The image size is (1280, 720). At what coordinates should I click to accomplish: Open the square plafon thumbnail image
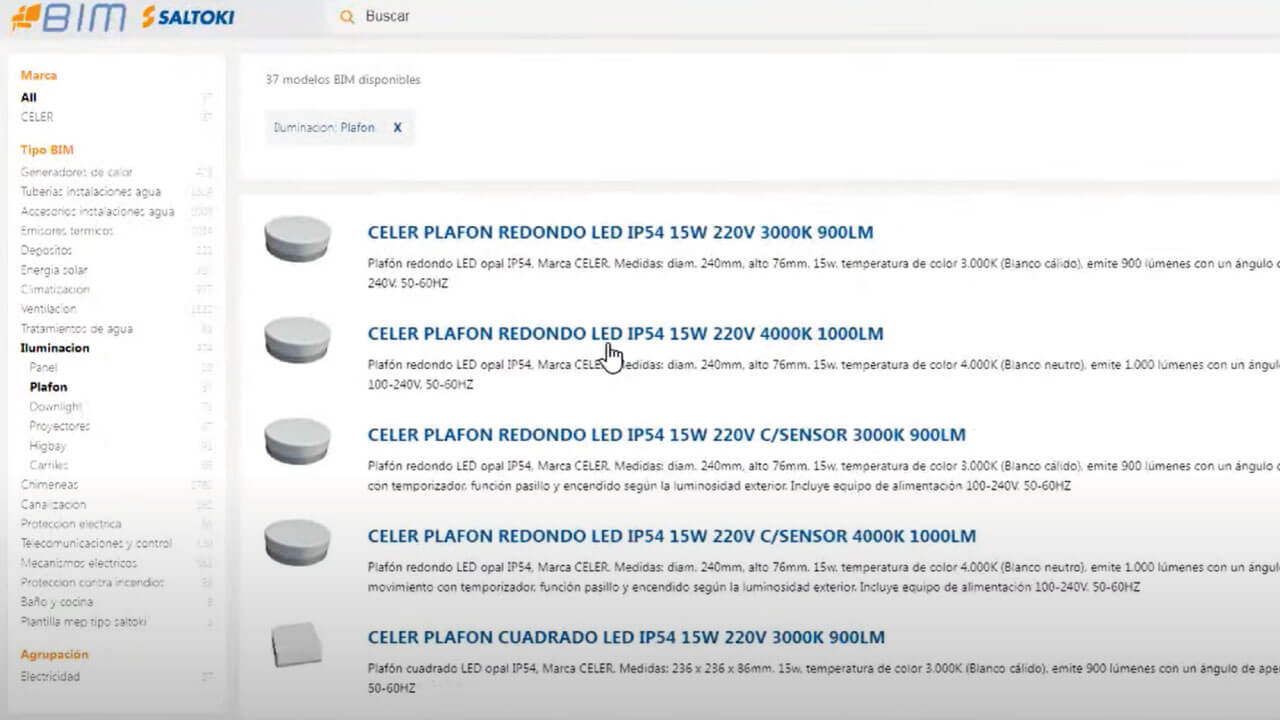click(x=297, y=644)
